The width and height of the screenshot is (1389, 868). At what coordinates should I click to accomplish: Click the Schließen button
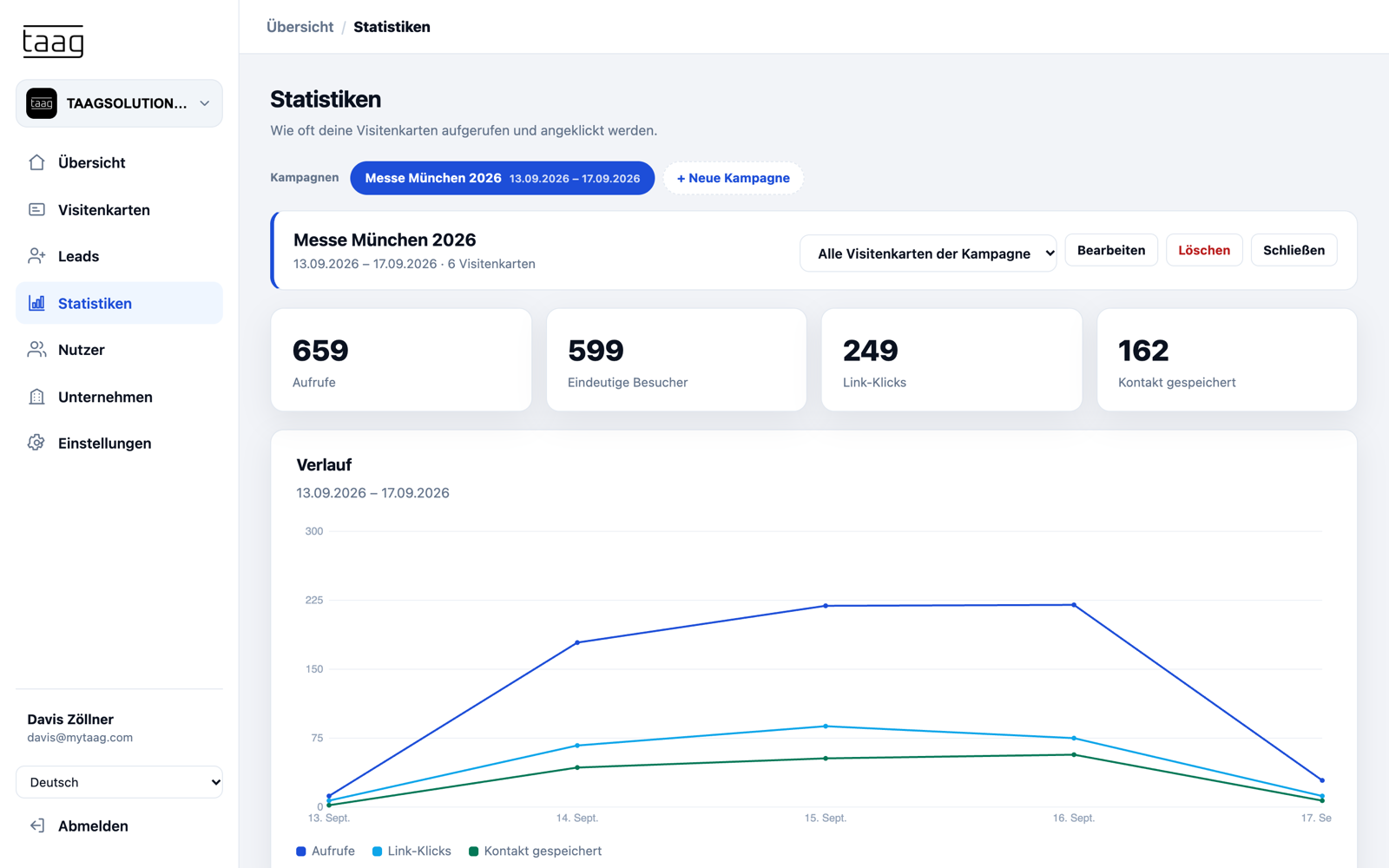1294,250
